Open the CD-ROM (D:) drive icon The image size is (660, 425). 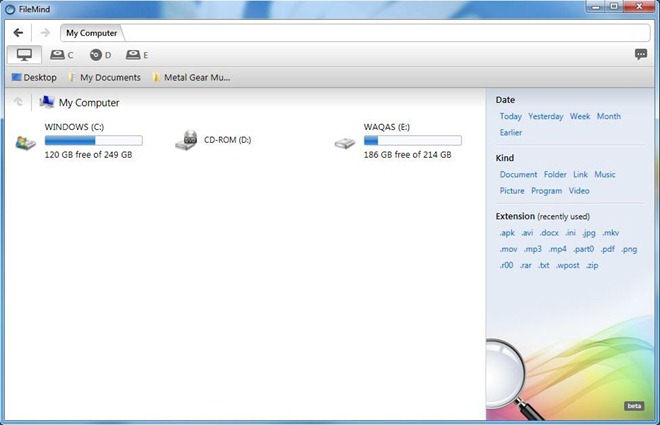(186, 140)
